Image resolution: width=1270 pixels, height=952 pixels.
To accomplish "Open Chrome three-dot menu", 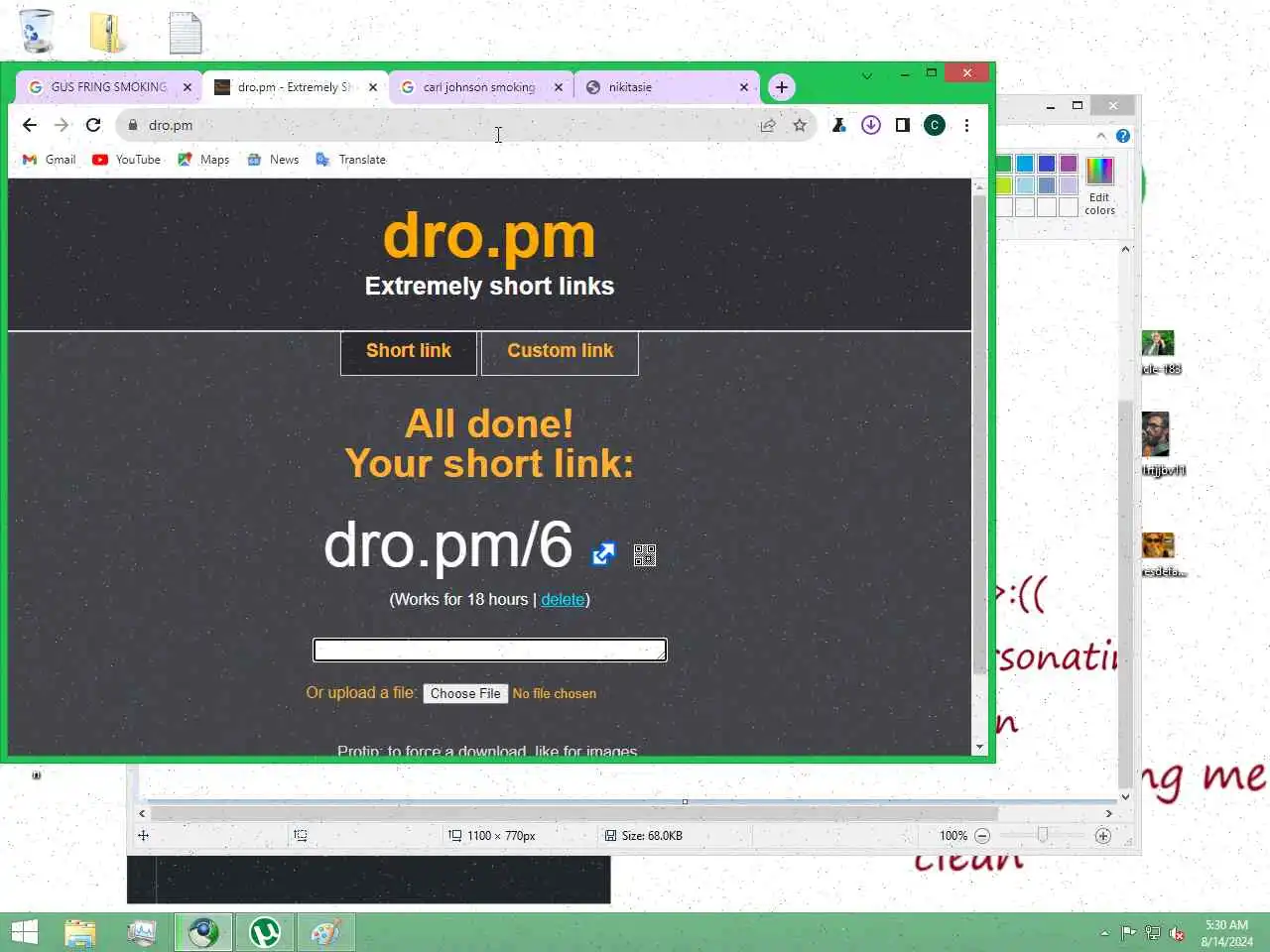I will 966,125.
